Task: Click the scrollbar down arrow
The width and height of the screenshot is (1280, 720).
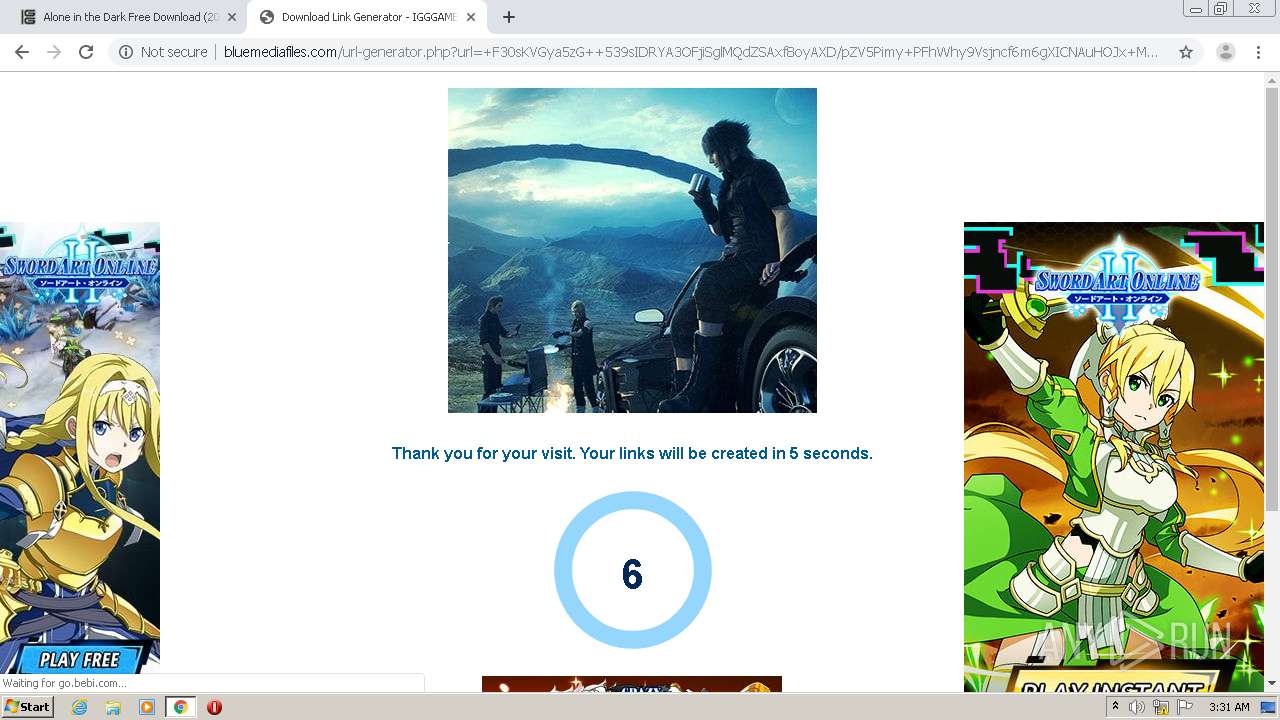Action: click(1272, 684)
